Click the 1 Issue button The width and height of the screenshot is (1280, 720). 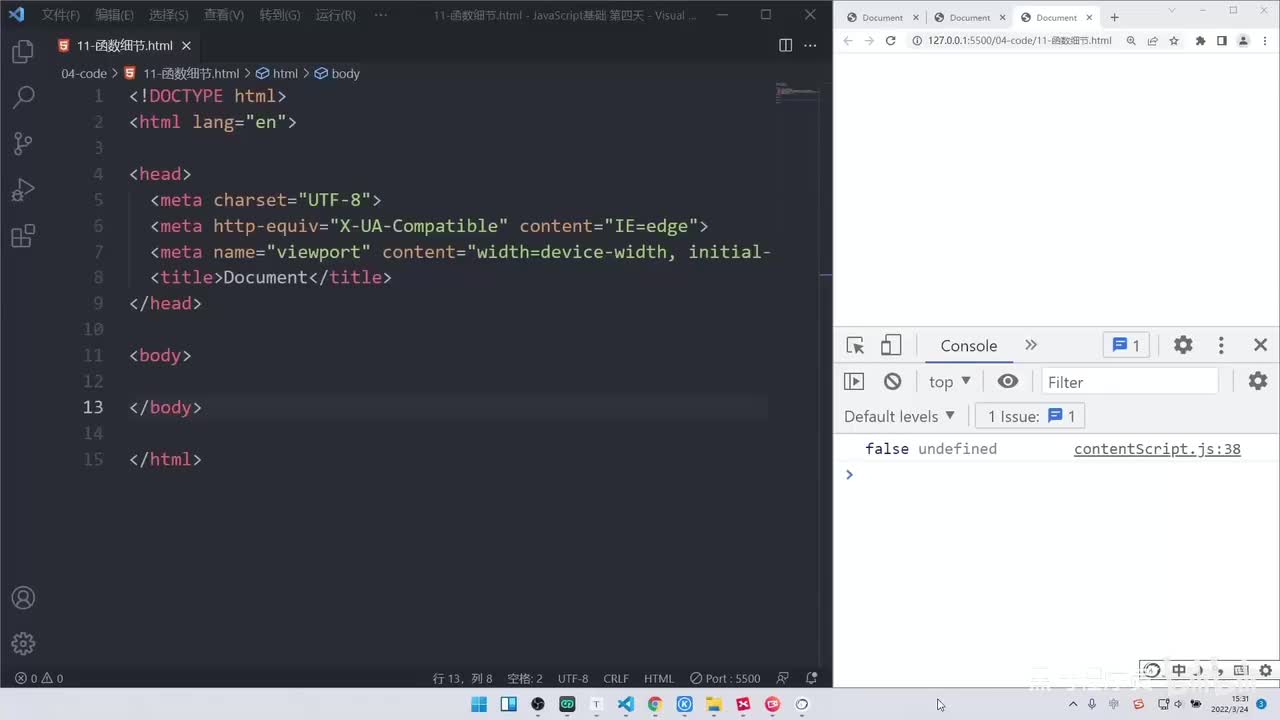click(x=1031, y=416)
